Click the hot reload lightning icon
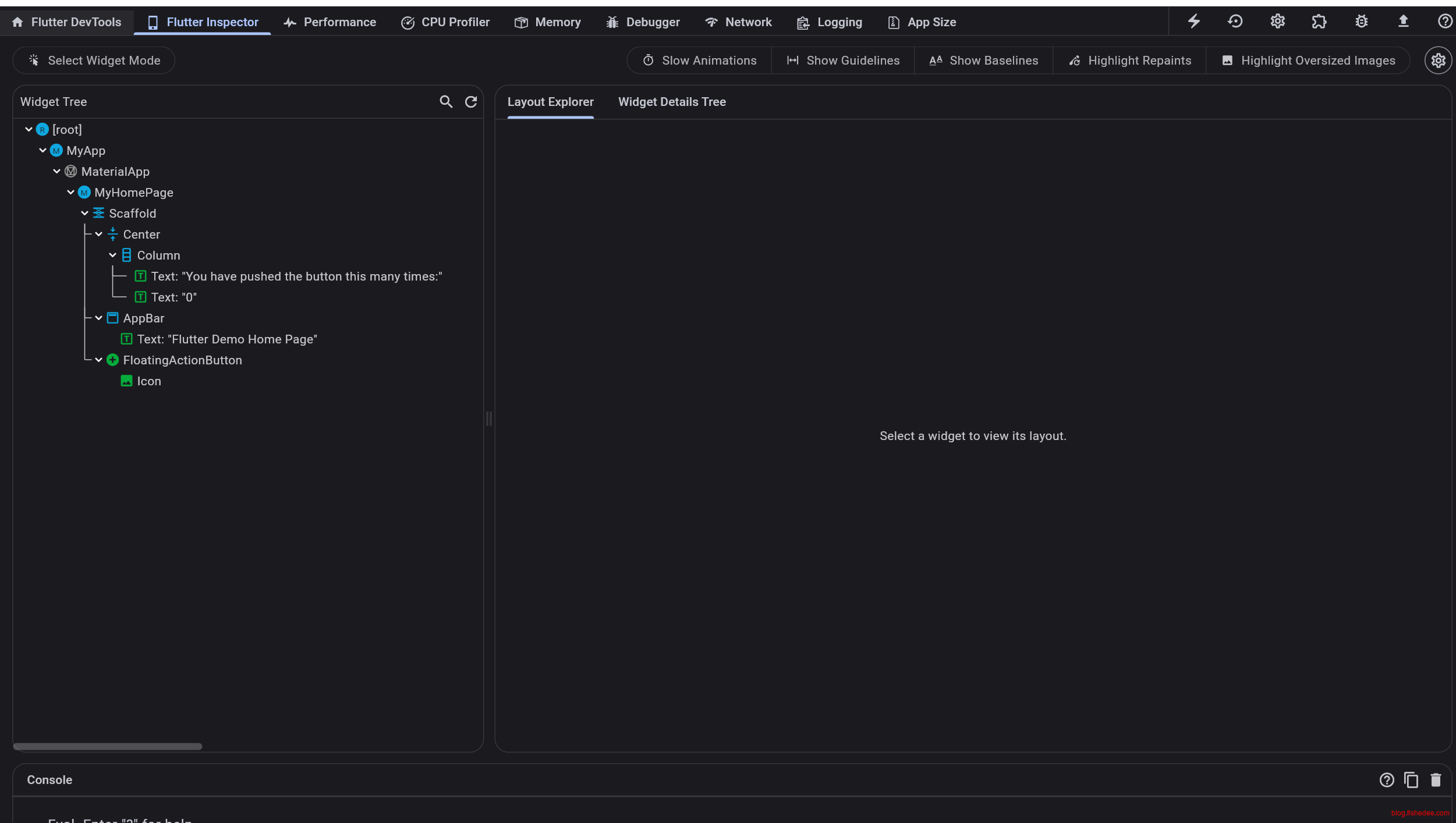The image size is (1456, 823). (x=1193, y=22)
